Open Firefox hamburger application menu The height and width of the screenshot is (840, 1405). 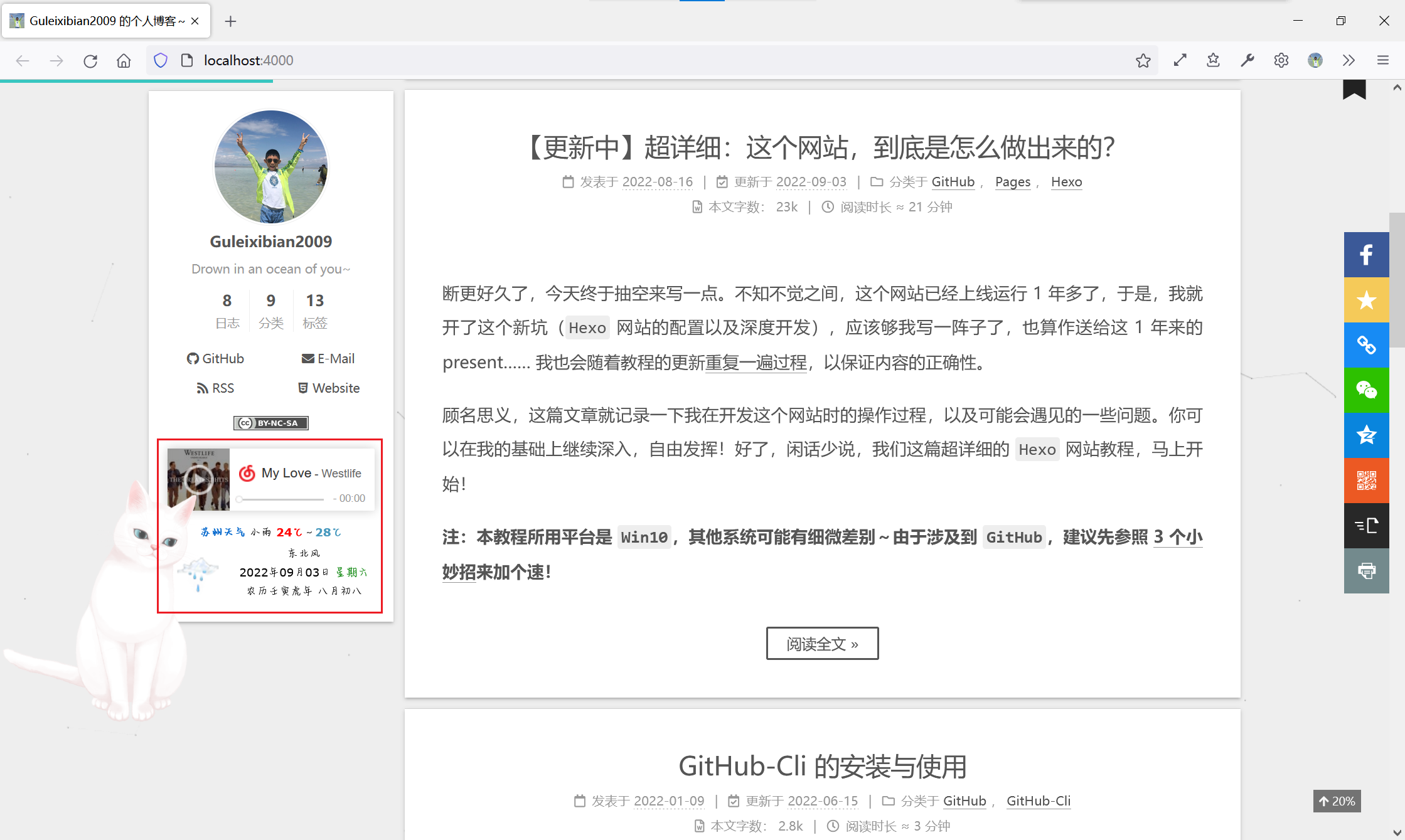coord(1382,60)
